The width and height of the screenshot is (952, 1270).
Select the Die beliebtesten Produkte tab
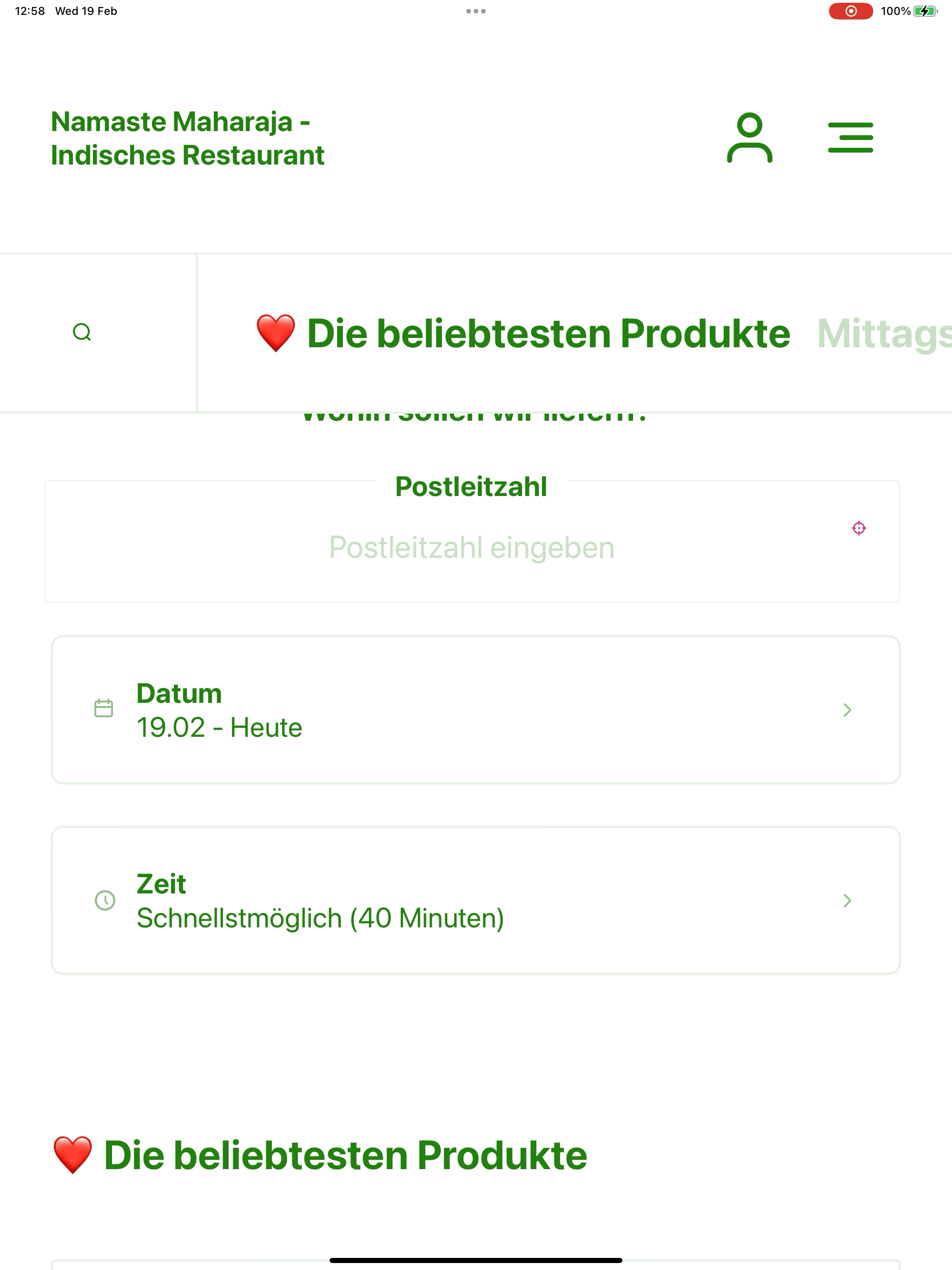(549, 334)
